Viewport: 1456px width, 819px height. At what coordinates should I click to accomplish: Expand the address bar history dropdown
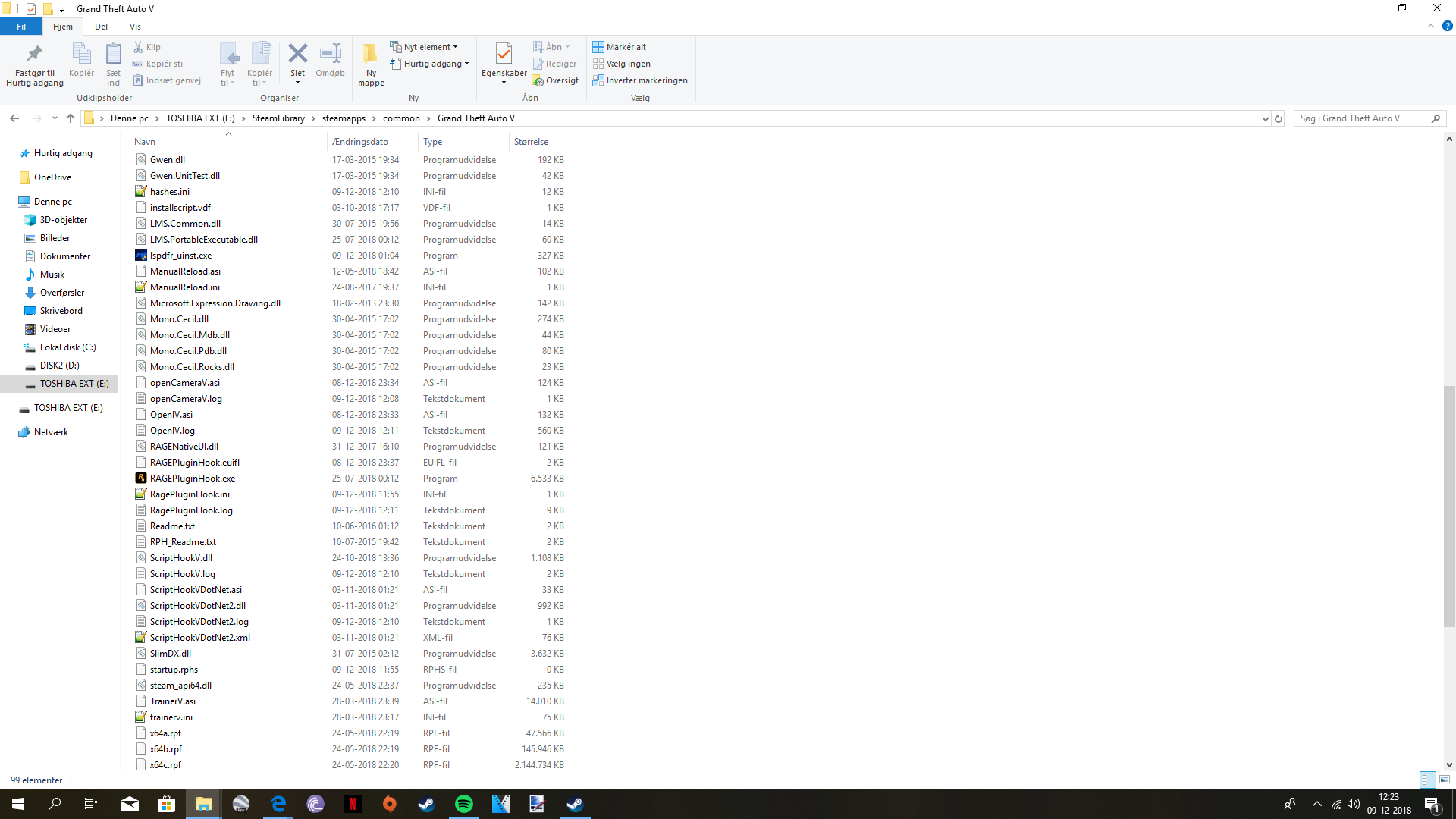tap(1265, 118)
